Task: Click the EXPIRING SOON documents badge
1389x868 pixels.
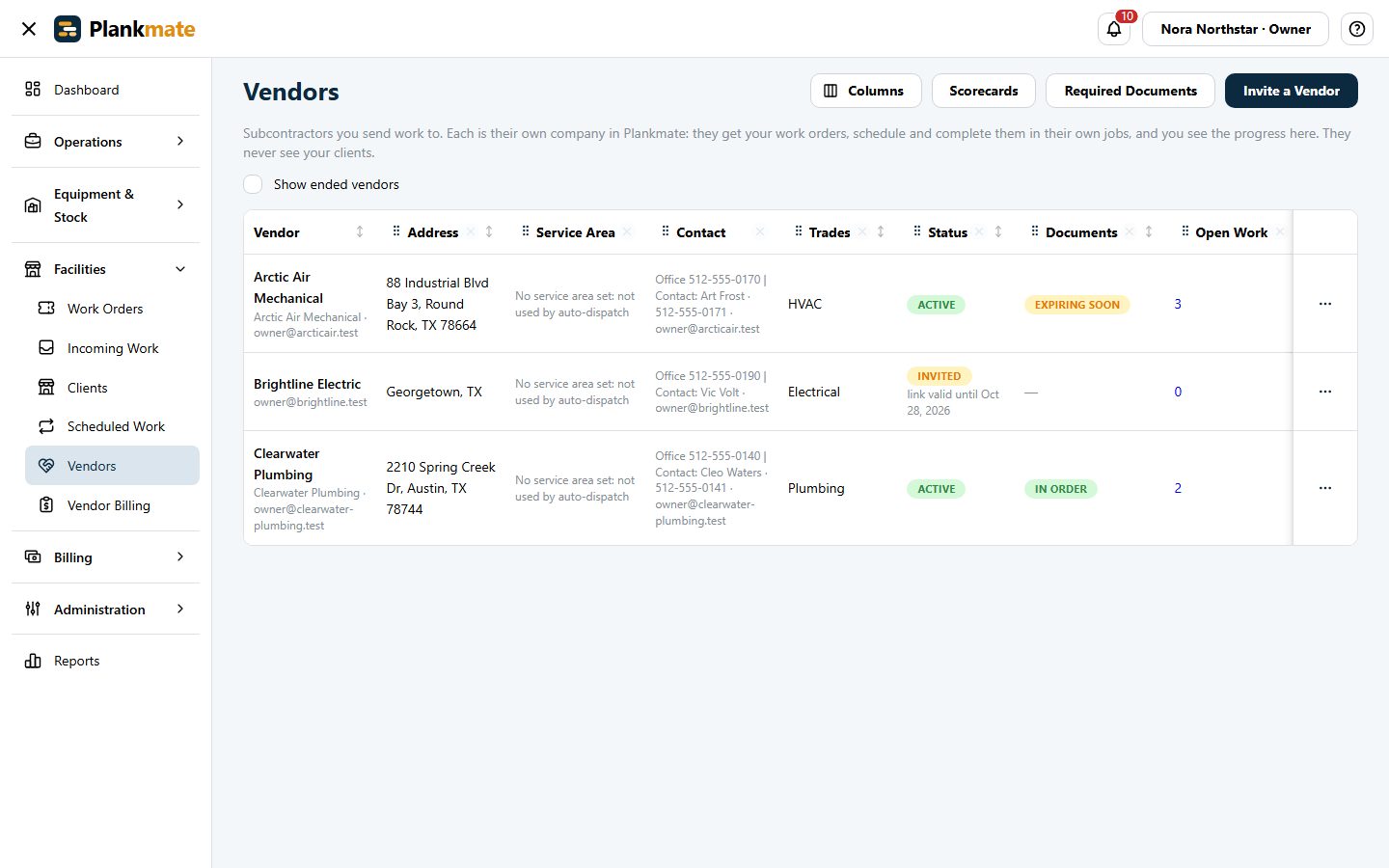Action: 1077,305
